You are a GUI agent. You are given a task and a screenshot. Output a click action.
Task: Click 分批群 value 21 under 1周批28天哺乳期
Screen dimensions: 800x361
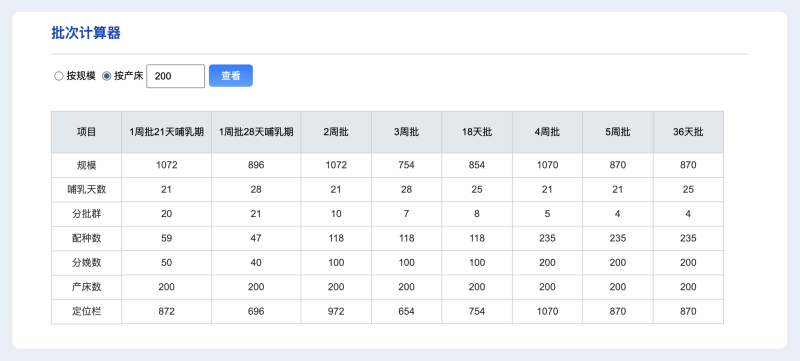tap(256, 214)
